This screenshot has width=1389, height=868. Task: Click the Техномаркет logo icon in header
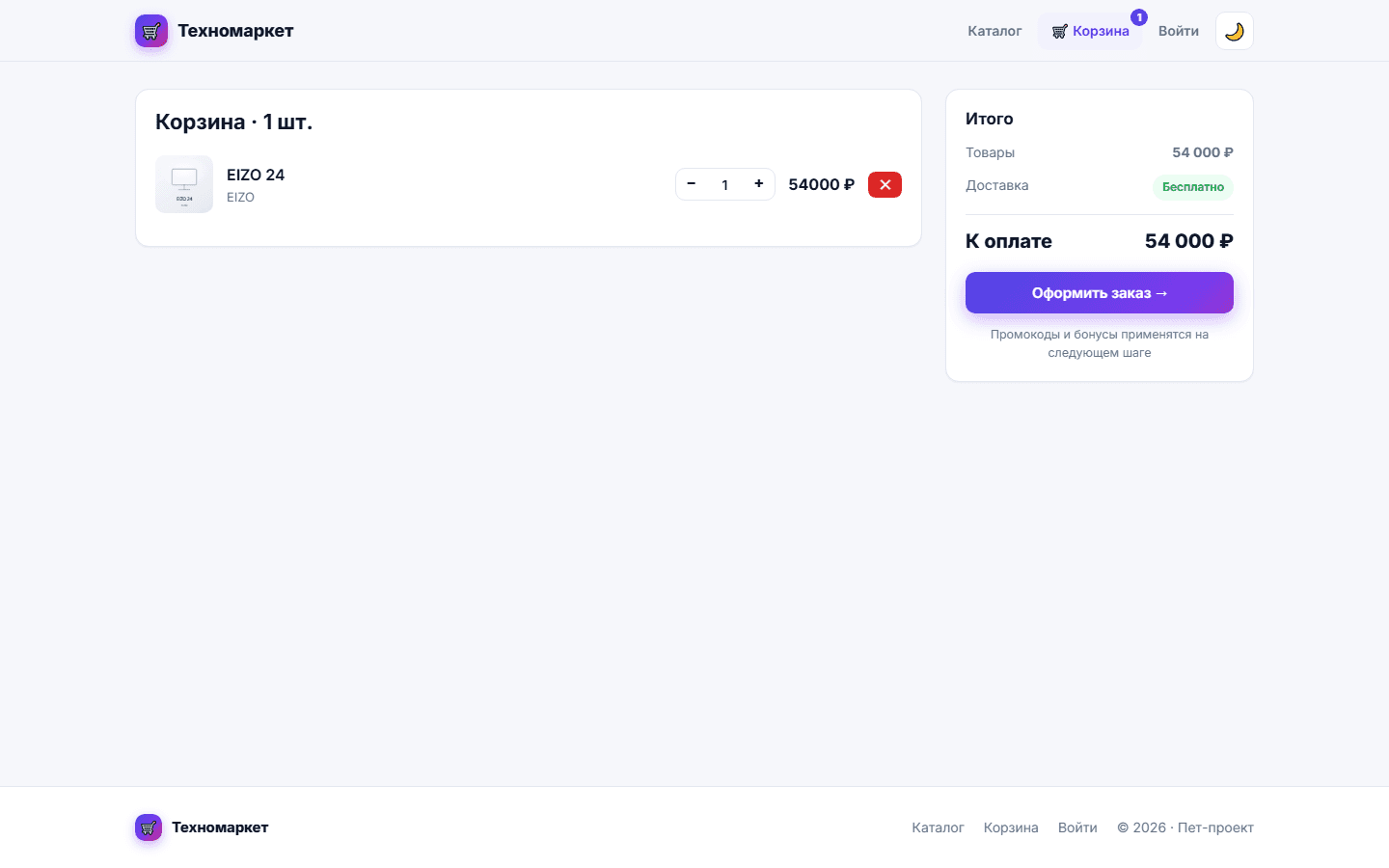click(150, 31)
